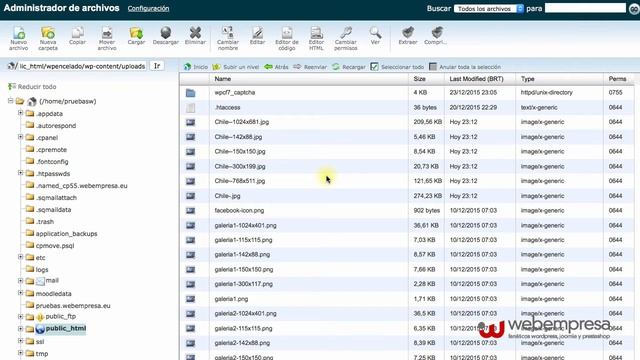Image resolution: width=640 pixels, height=360 pixels.
Task: Click Reenviar forward button
Action: pyautogui.click(x=310, y=67)
